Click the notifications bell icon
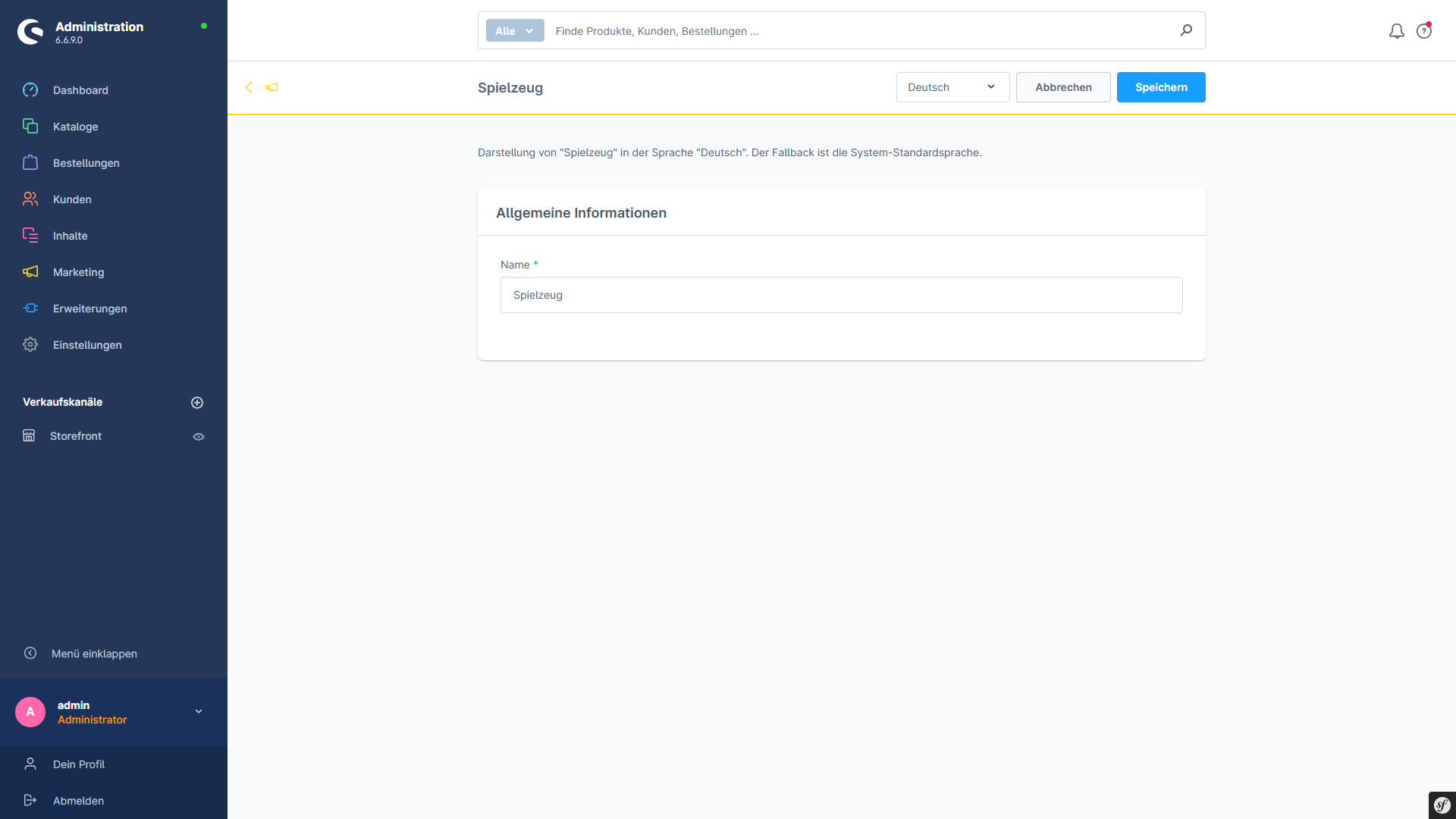 pos(1396,31)
